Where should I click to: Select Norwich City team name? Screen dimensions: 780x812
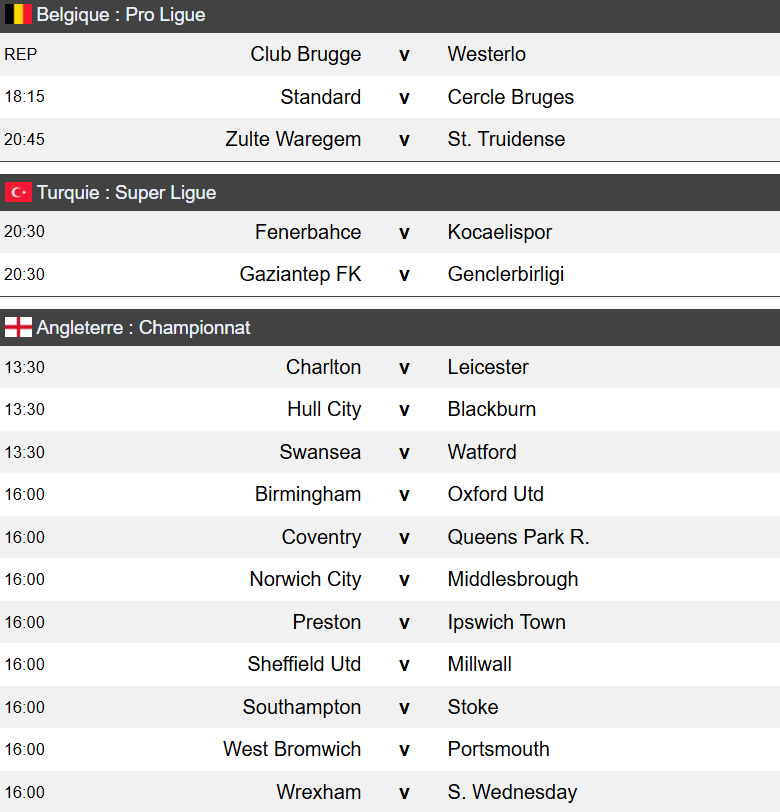click(305, 579)
